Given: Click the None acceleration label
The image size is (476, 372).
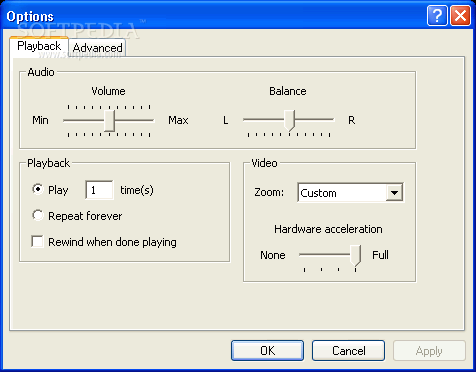Looking at the screenshot, I should (x=273, y=255).
